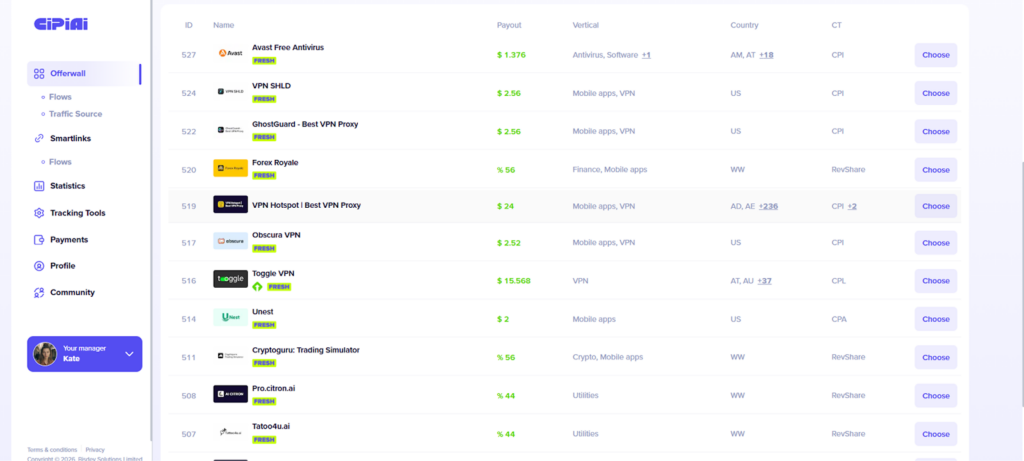1024x461 pixels.
Task: Click the Smartlinks chain icon
Action: pos(39,139)
